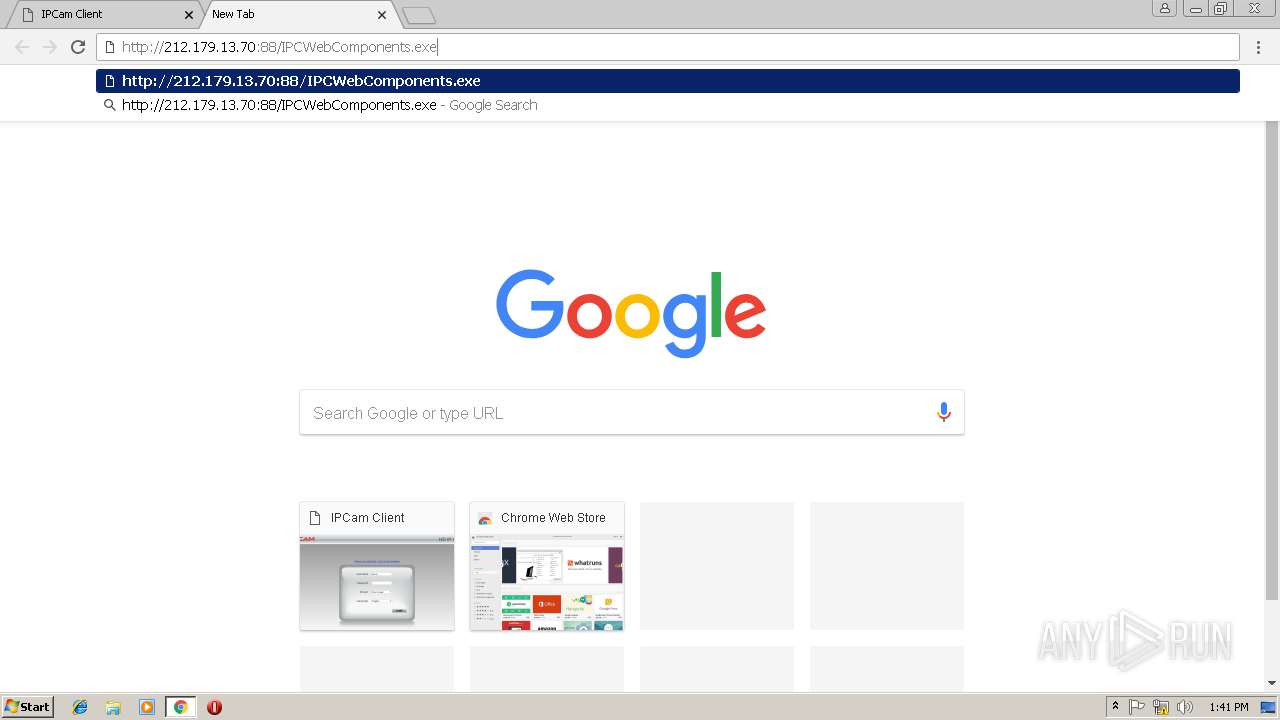1280x720 pixels.
Task: Click the red Opera-like taskbar icon
Action: pos(214,707)
